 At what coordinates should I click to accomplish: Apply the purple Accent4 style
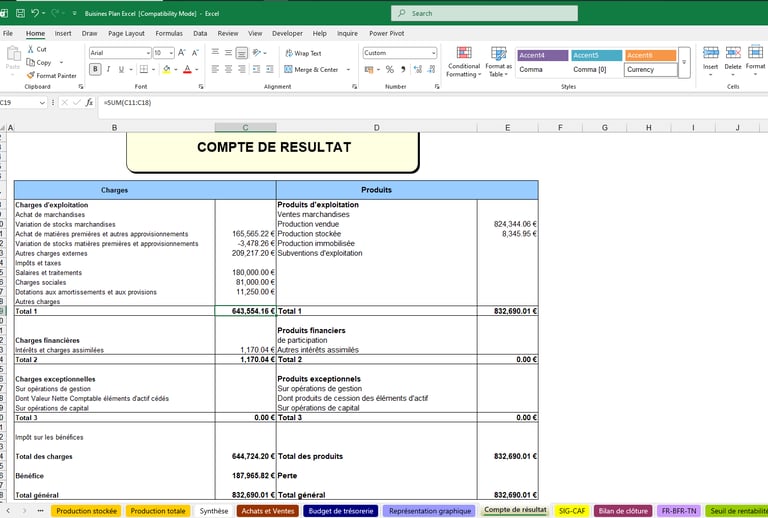(x=543, y=55)
